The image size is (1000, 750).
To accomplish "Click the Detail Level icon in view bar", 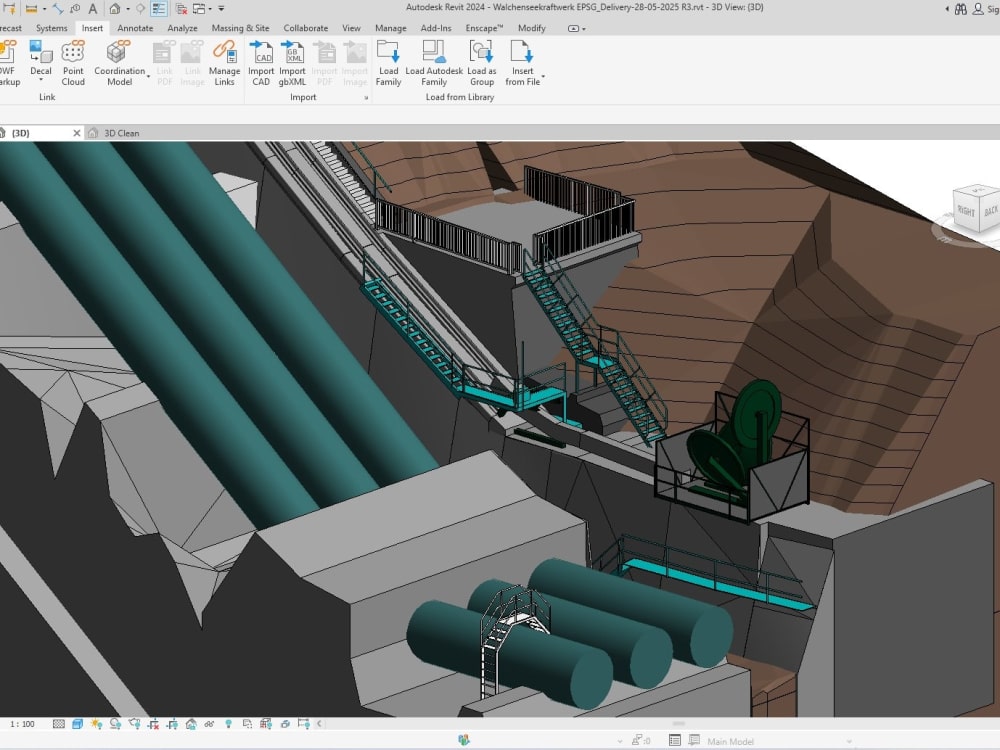I will pyautogui.click(x=59, y=724).
